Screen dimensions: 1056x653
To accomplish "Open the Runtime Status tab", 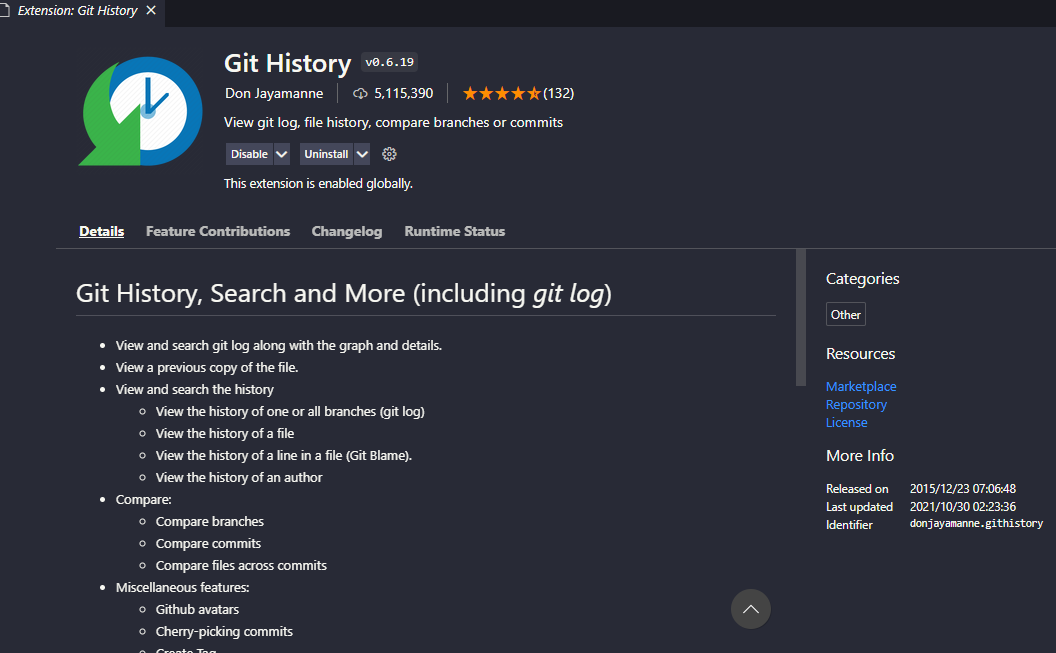I will (455, 231).
